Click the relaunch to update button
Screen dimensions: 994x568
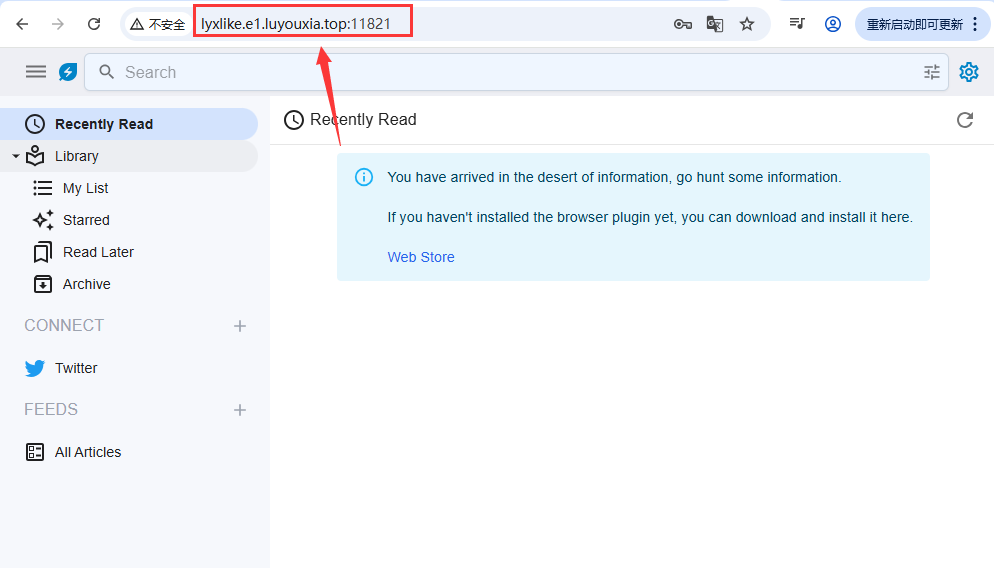914,24
